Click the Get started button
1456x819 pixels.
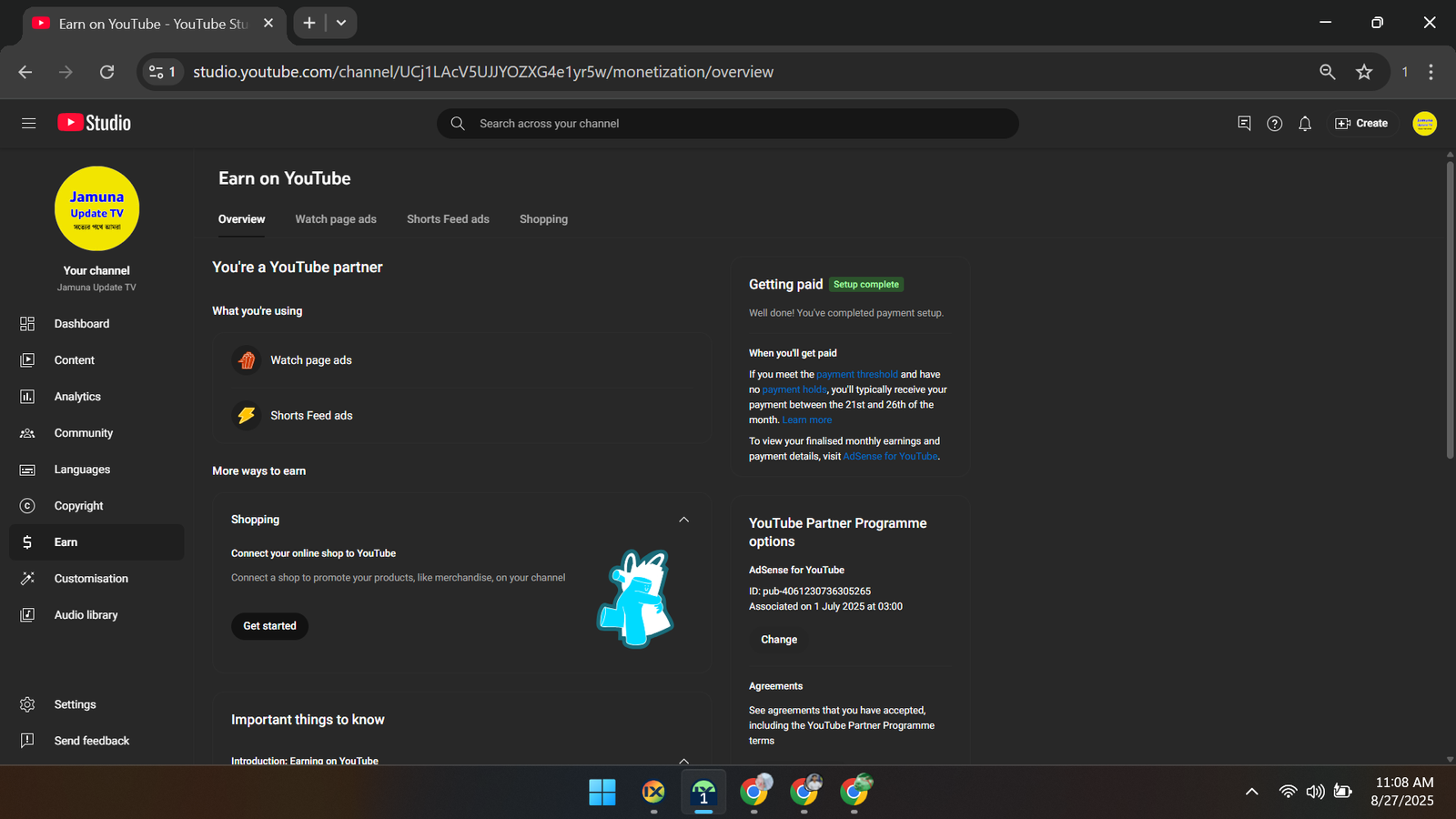269,626
